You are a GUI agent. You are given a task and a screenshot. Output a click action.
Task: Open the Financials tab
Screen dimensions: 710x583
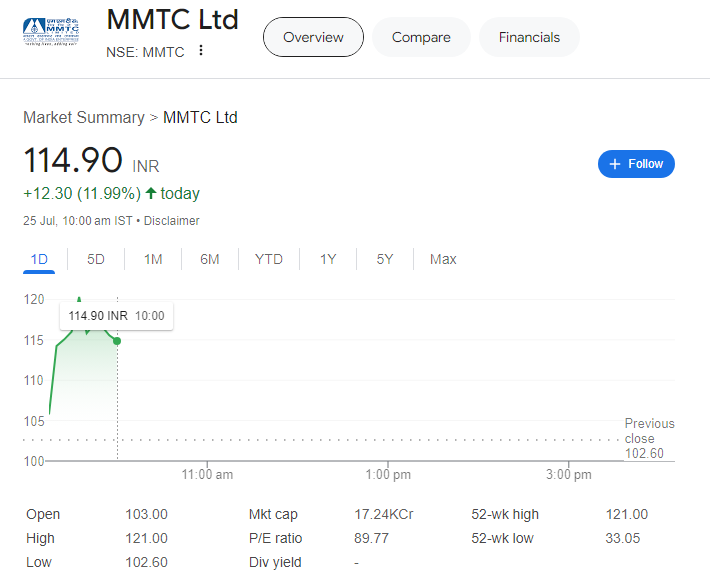coord(529,37)
